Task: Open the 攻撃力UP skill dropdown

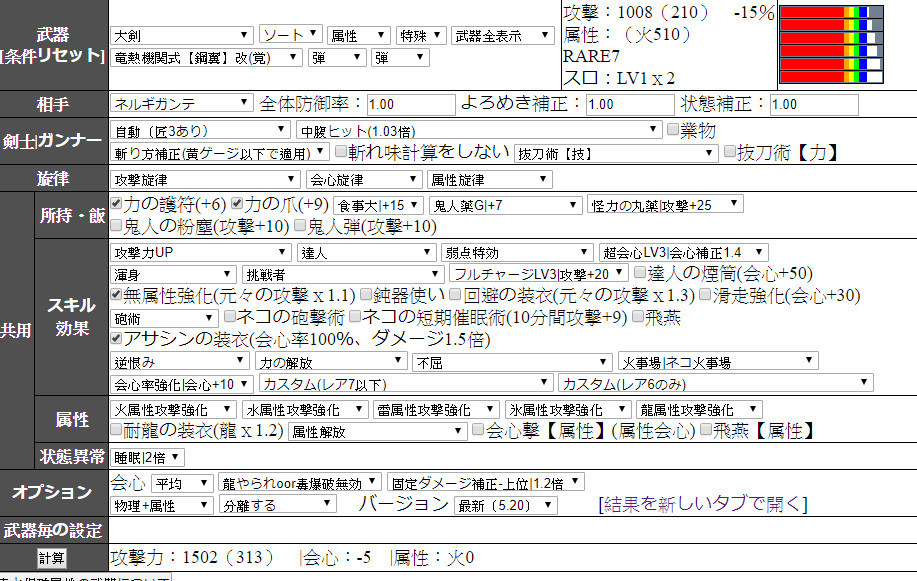Action: (x=201, y=252)
